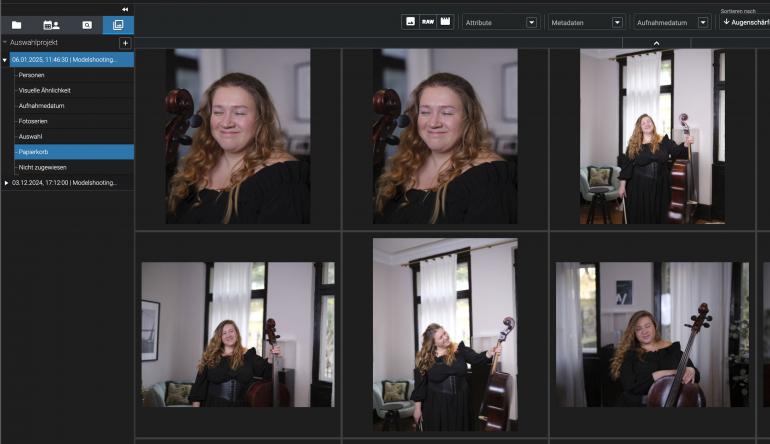Toggle the RAW file filter
Viewport: 770px width, 444px height.
click(428, 22)
